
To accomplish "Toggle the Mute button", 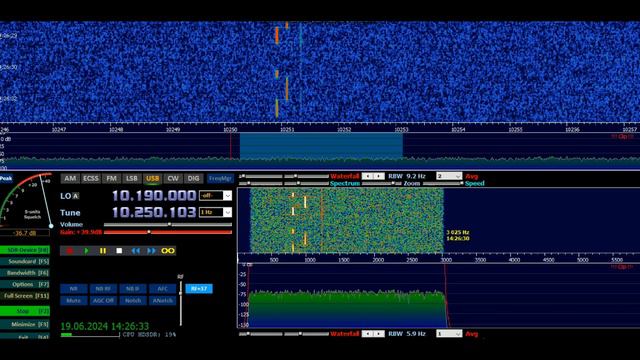I will tap(73, 300).
